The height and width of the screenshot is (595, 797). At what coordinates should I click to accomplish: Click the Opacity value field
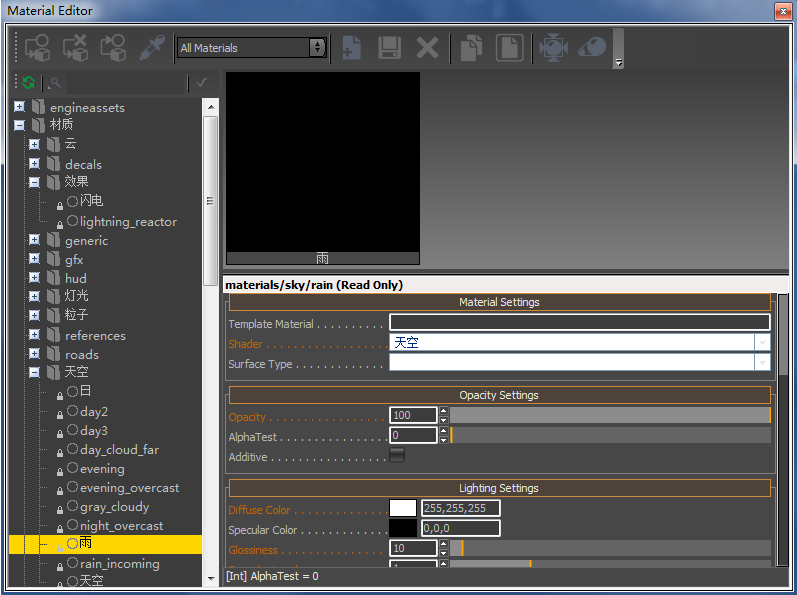coord(413,415)
